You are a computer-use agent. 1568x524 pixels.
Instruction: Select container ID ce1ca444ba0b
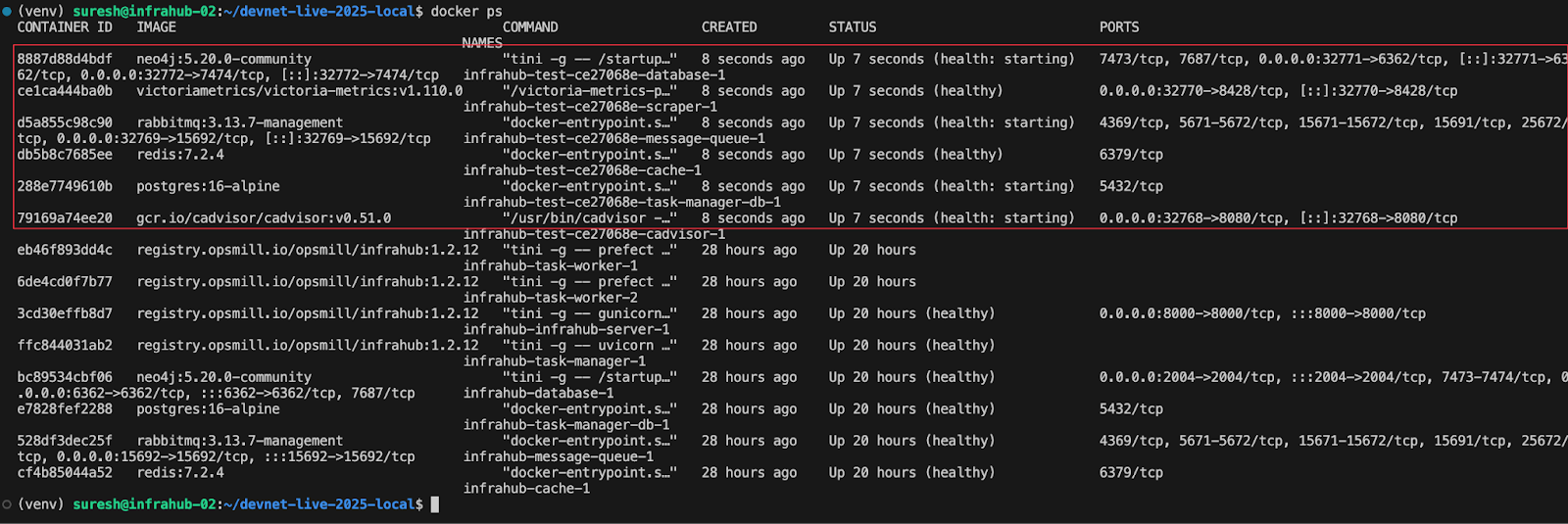[65, 91]
